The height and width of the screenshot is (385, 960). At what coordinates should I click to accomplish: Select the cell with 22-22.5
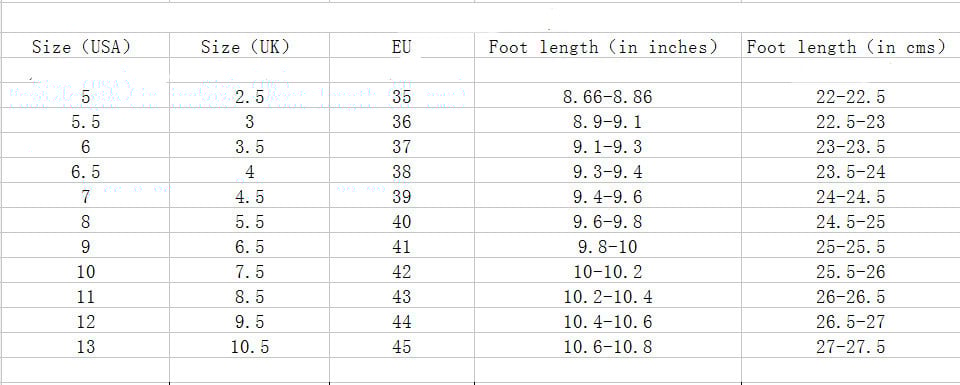click(850, 96)
